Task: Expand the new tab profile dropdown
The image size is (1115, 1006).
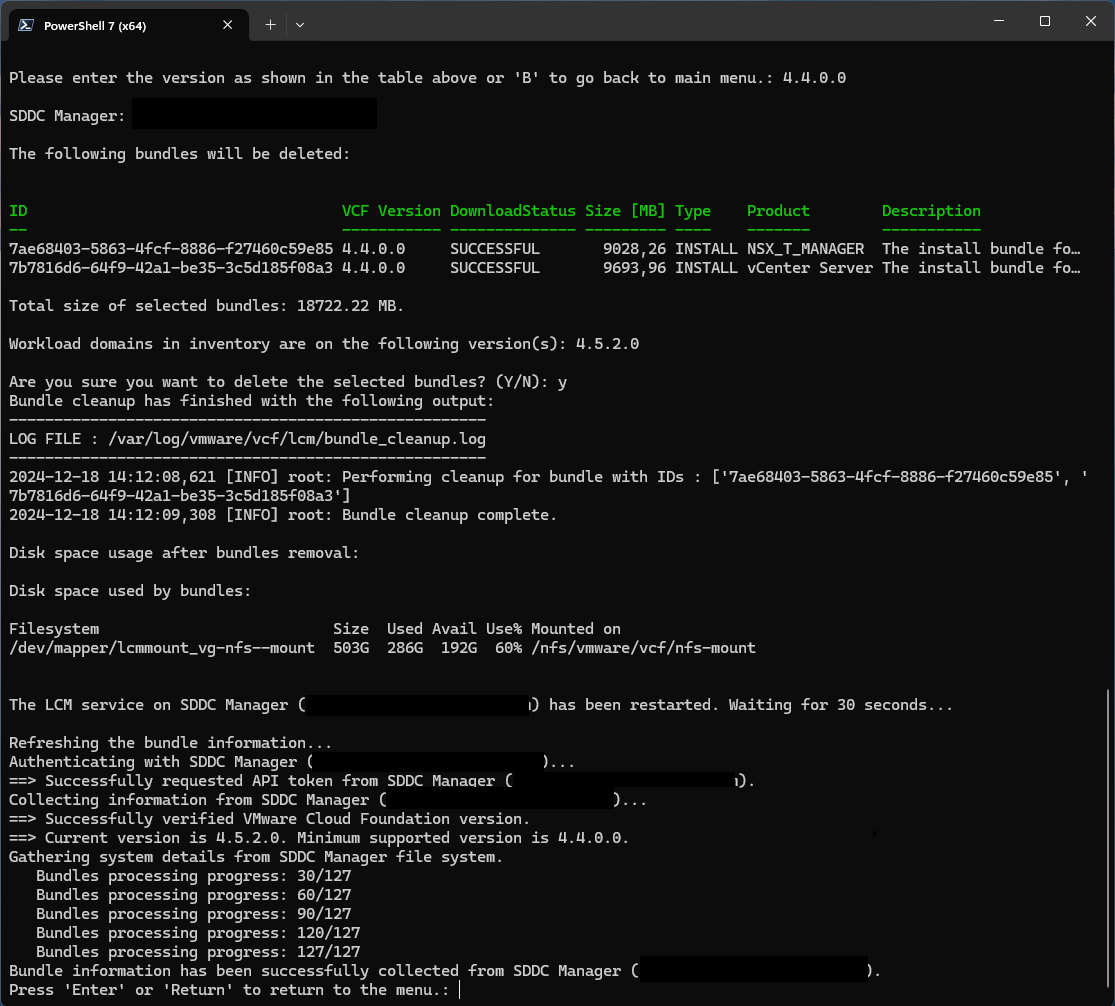Action: [x=300, y=25]
